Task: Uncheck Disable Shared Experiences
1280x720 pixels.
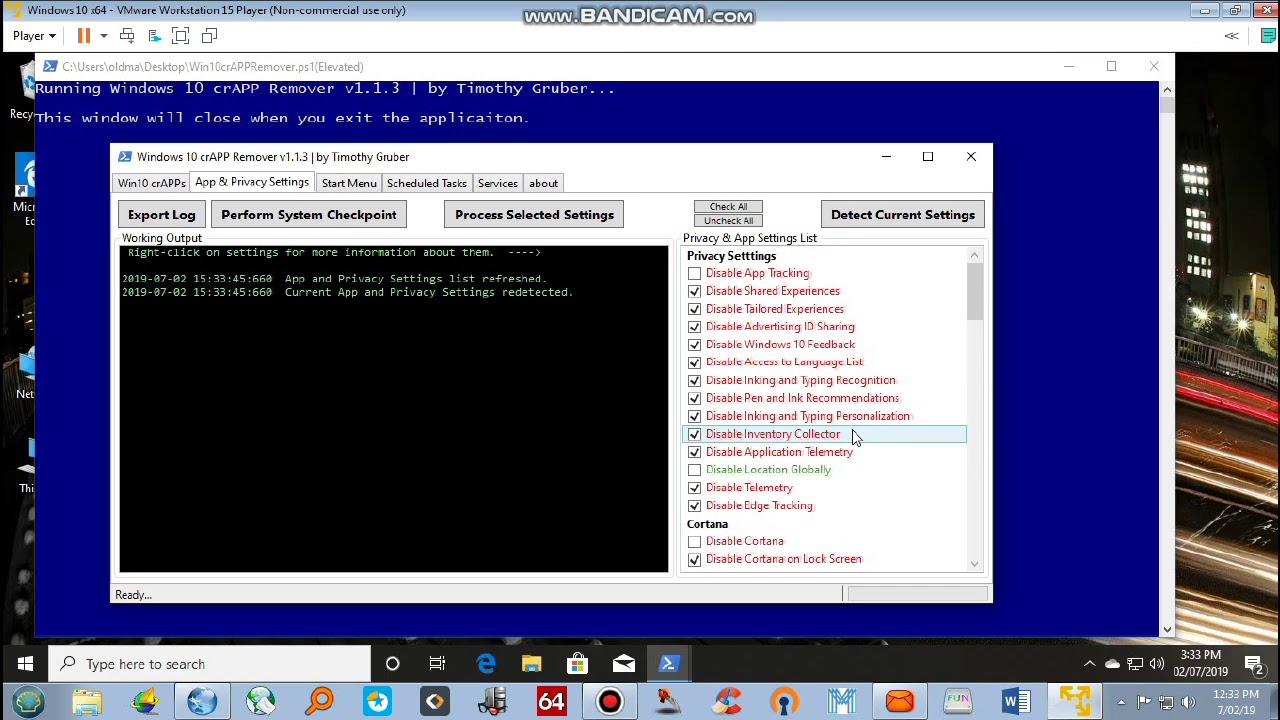Action: (694, 291)
